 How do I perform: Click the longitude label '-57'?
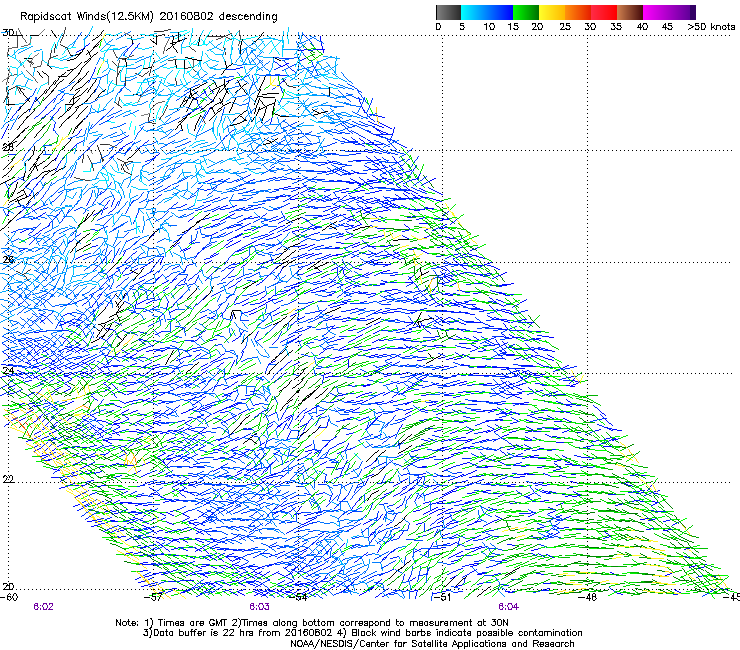coord(154,597)
